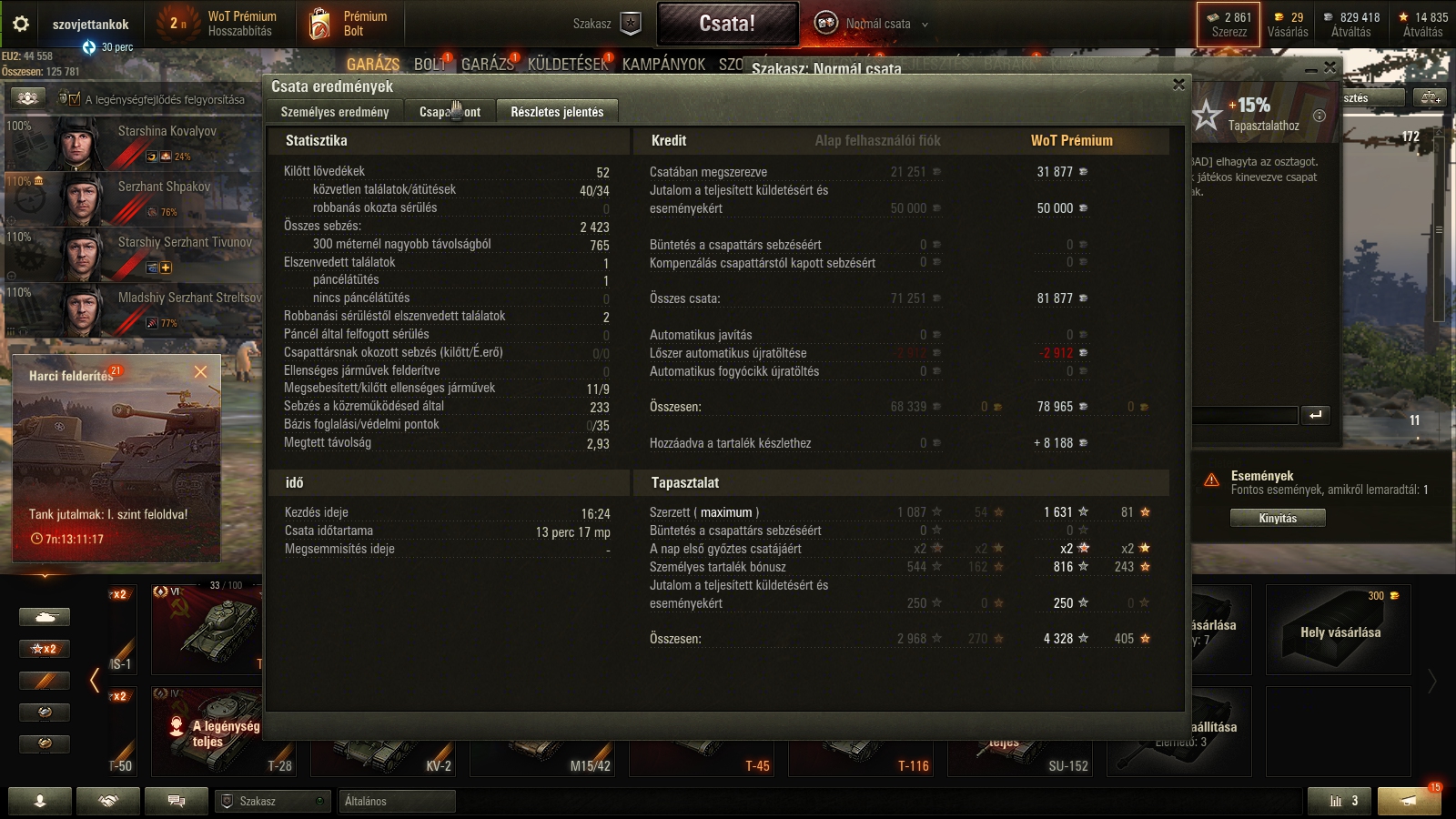Click the Kinyitás button under Események

[1278, 518]
